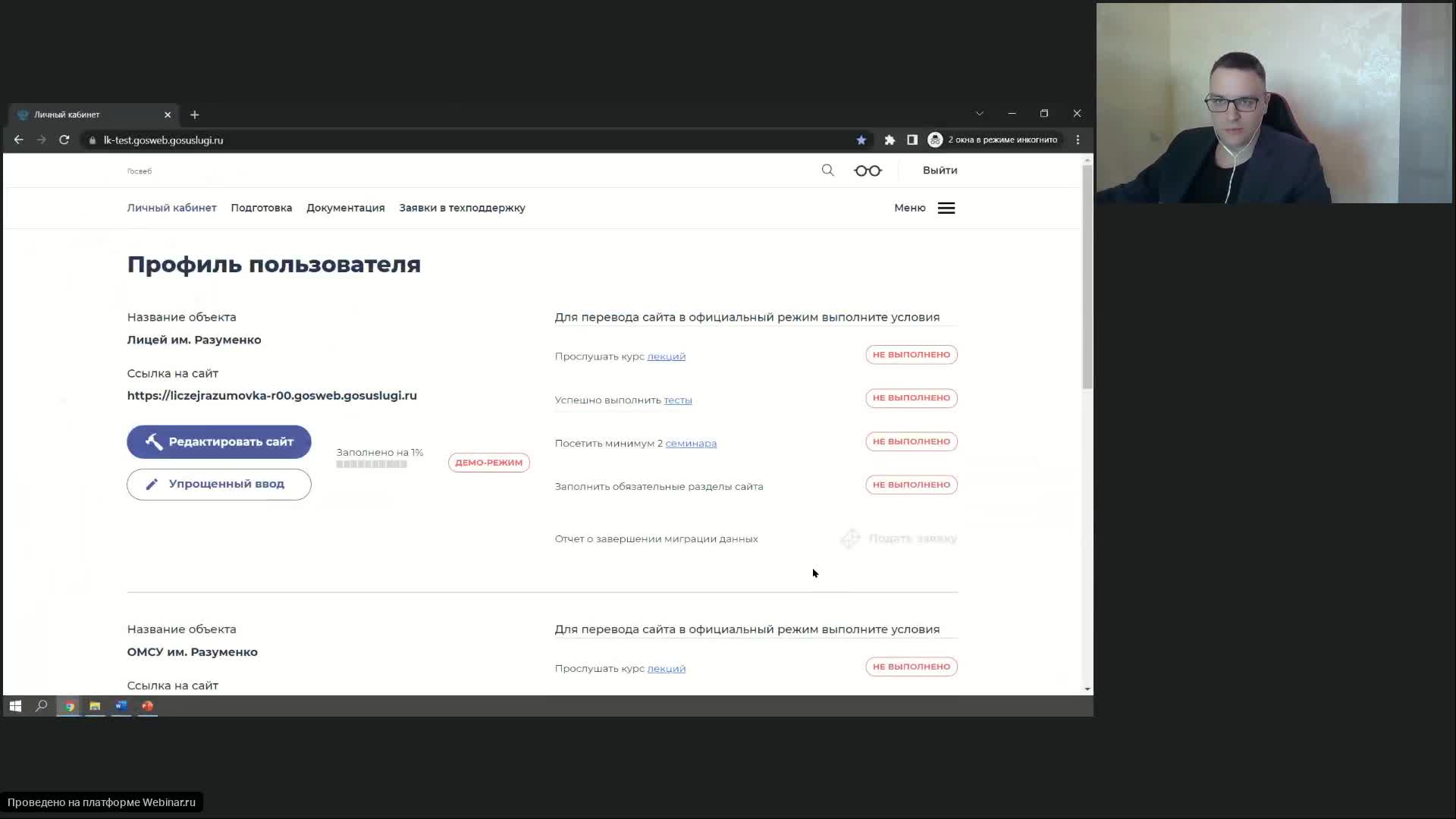Open File Explorer in the taskbar
The height and width of the screenshot is (819, 1456).
pyautogui.click(x=95, y=706)
